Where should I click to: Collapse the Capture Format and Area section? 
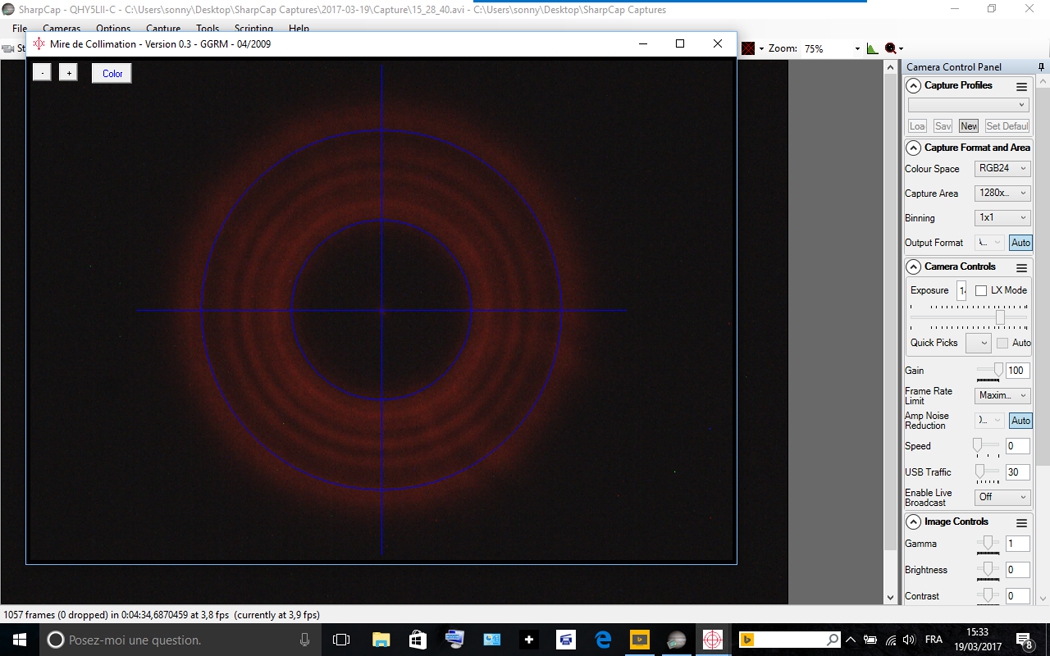pos(913,148)
